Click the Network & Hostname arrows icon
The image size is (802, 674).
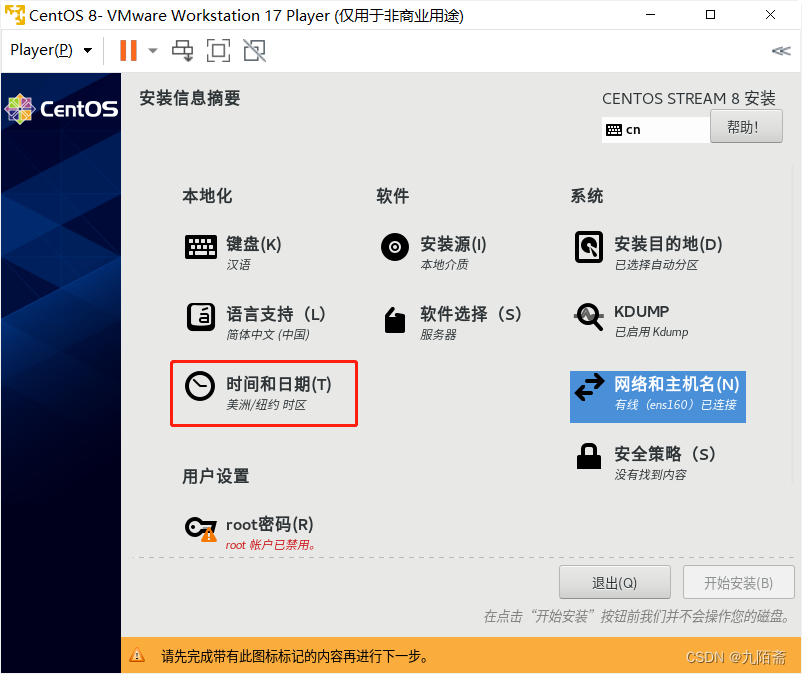pyautogui.click(x=589, y=387)
